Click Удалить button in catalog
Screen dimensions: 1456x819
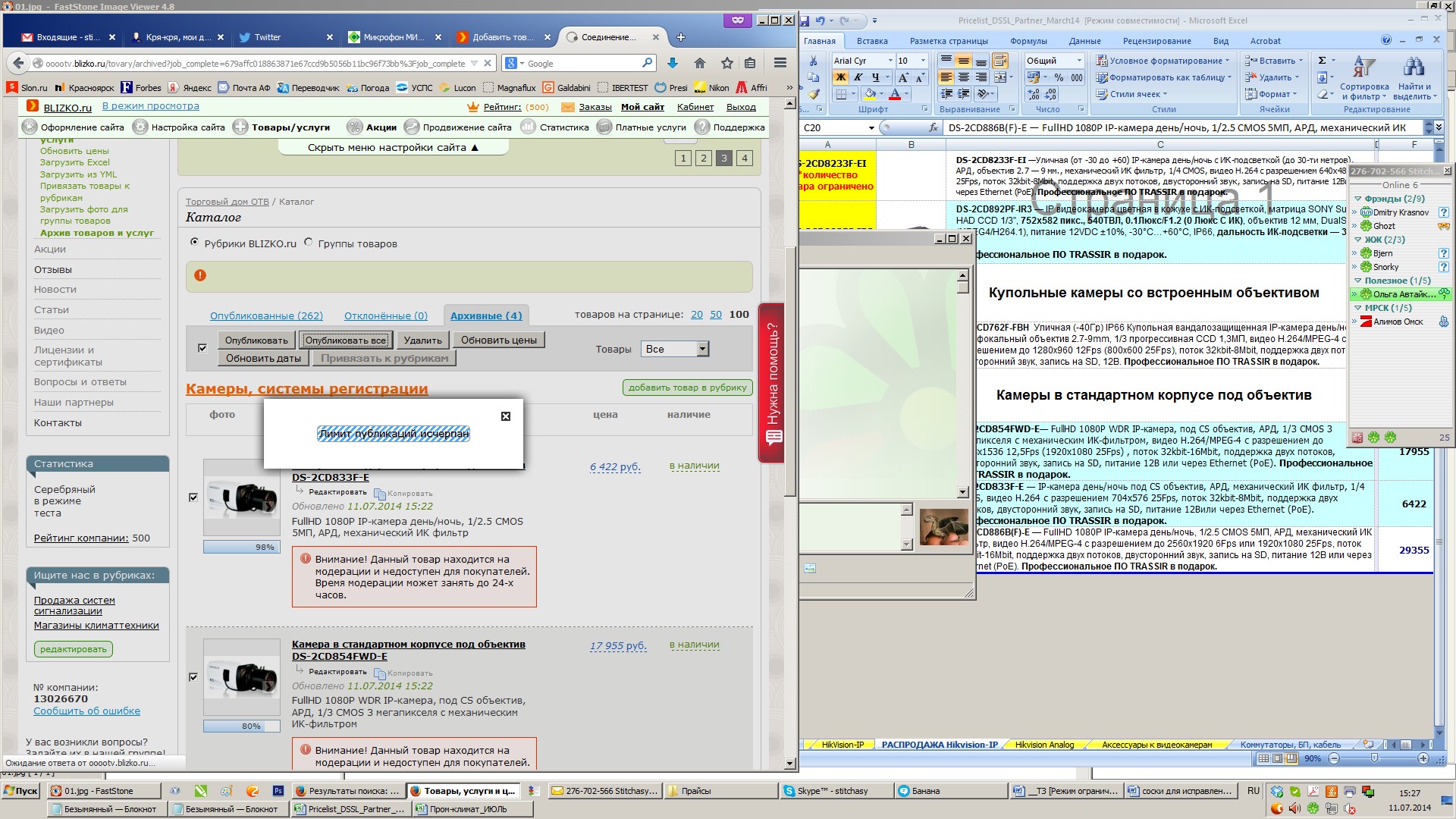pos(422,340)
